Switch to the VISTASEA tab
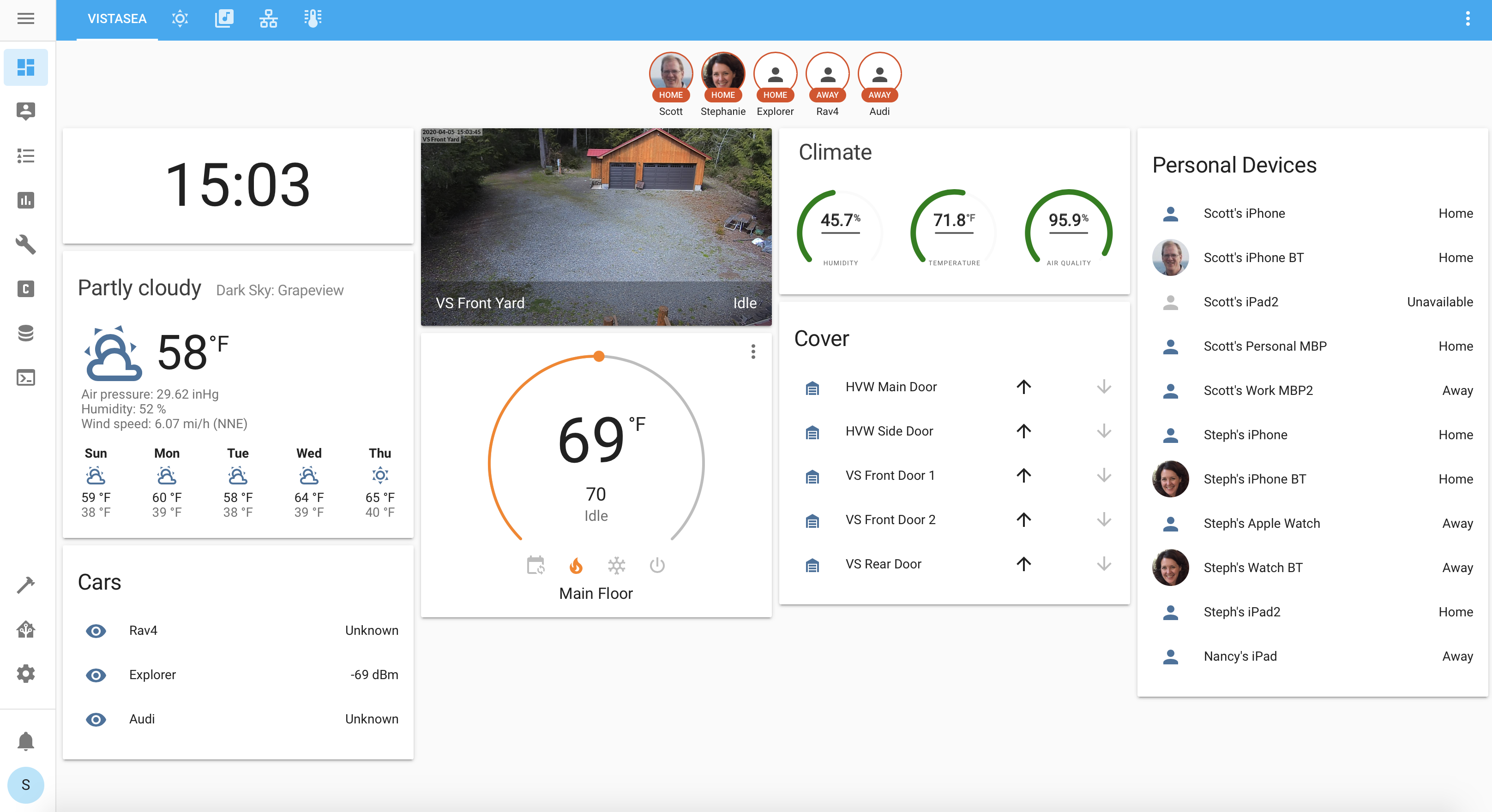The height and width of the screenshot is (812, 1492). 117,18
